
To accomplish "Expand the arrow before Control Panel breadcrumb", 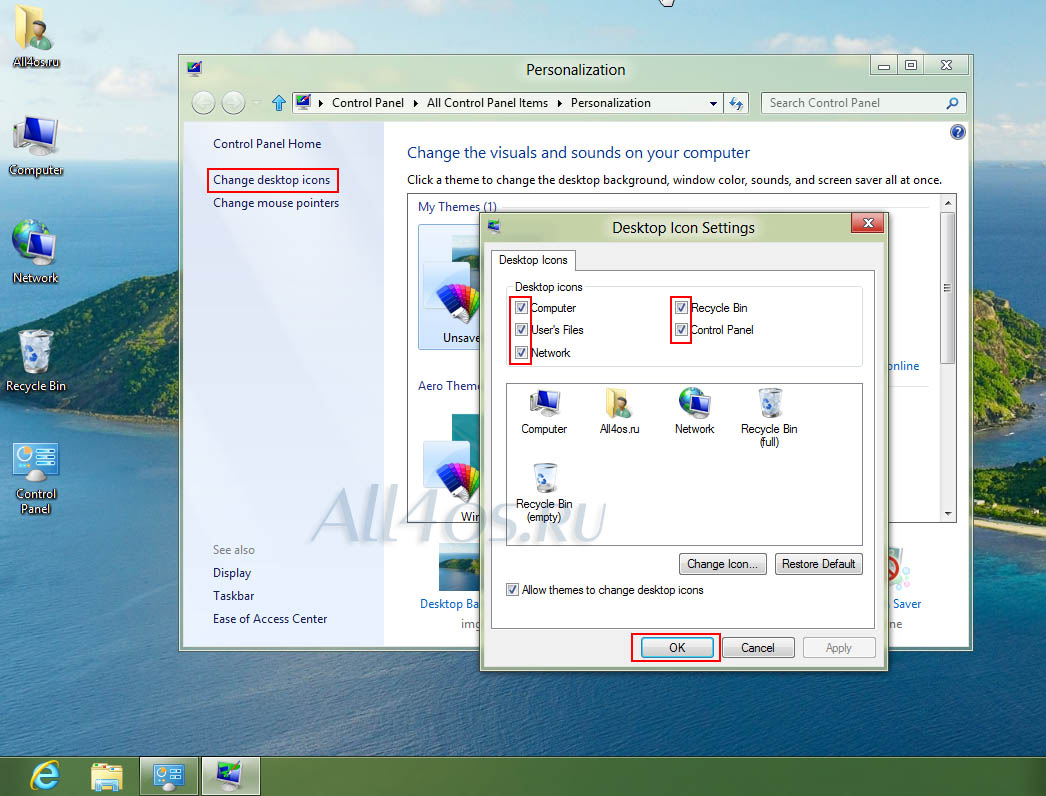I will pos(321,103).
